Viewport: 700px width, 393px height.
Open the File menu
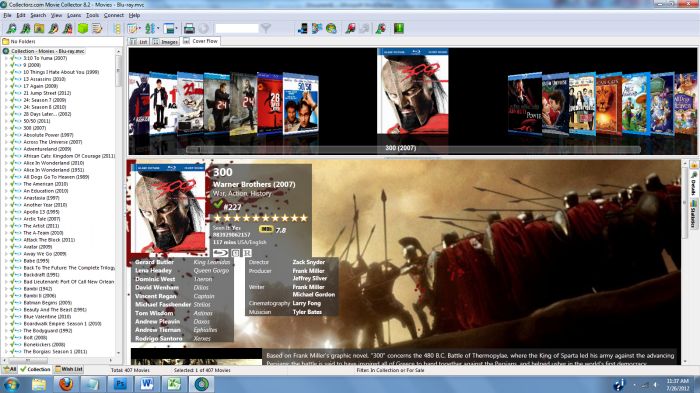pos(7,15)
